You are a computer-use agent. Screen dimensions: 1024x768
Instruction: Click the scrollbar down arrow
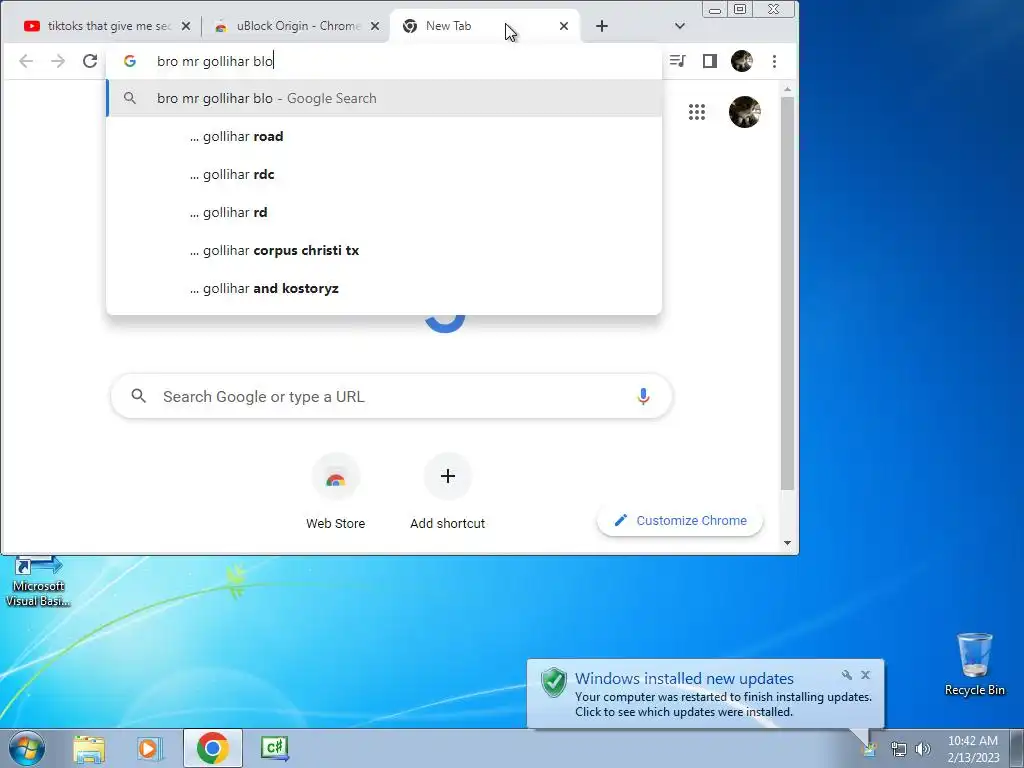pos(787,543)
